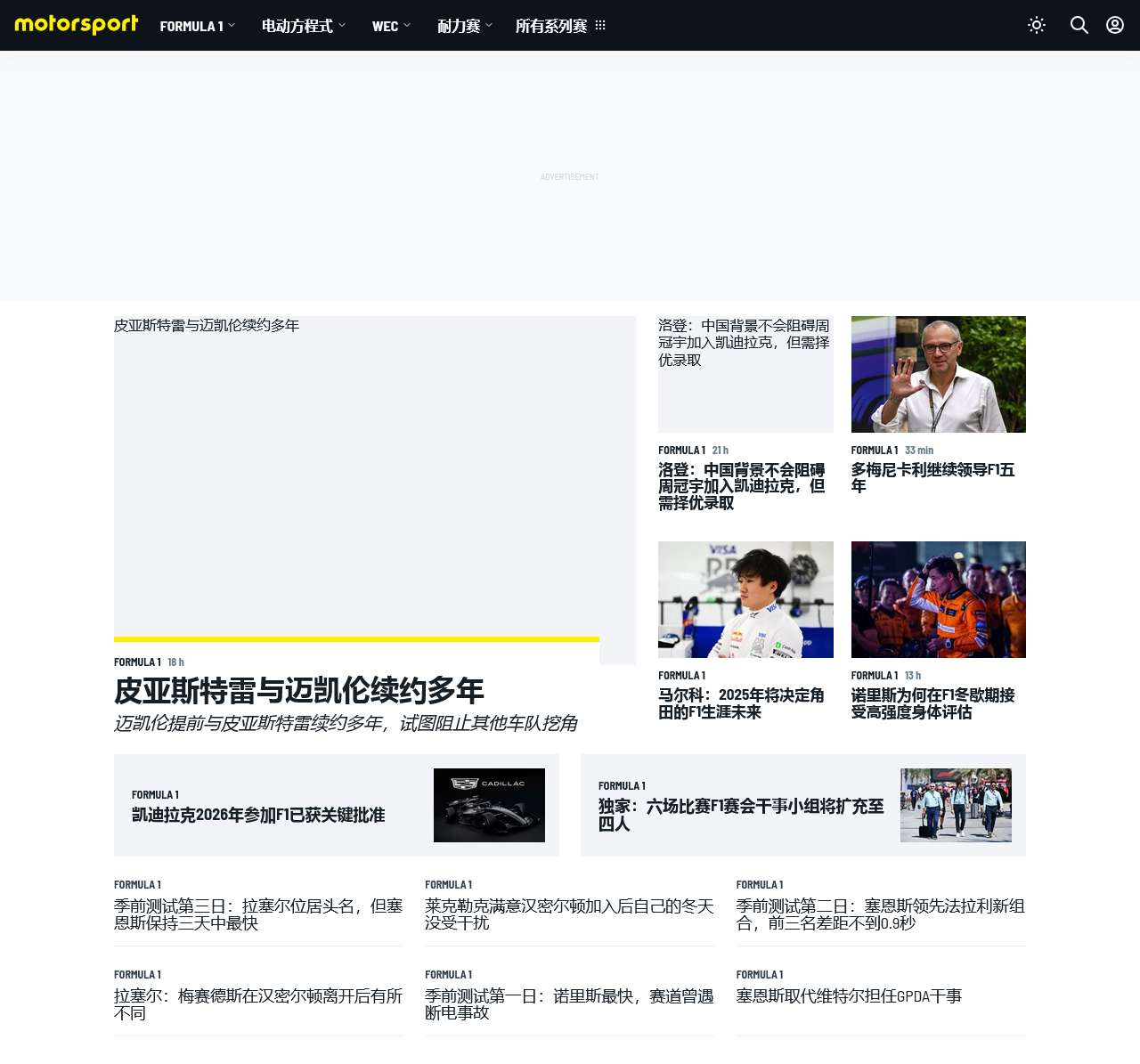
Task: Open article 塞恩斯取代维特尔担任GPDA干事
Action: [849, 996]
